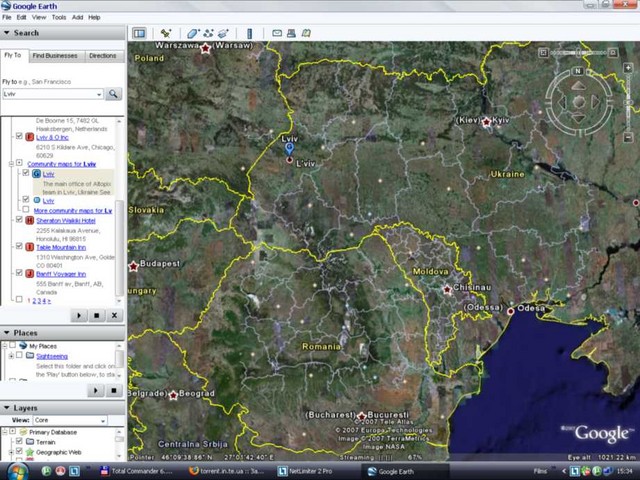The width and height of the screenshot is (640, 480).
Task: Click the Print toolbar icon
Action: (291, 33)
